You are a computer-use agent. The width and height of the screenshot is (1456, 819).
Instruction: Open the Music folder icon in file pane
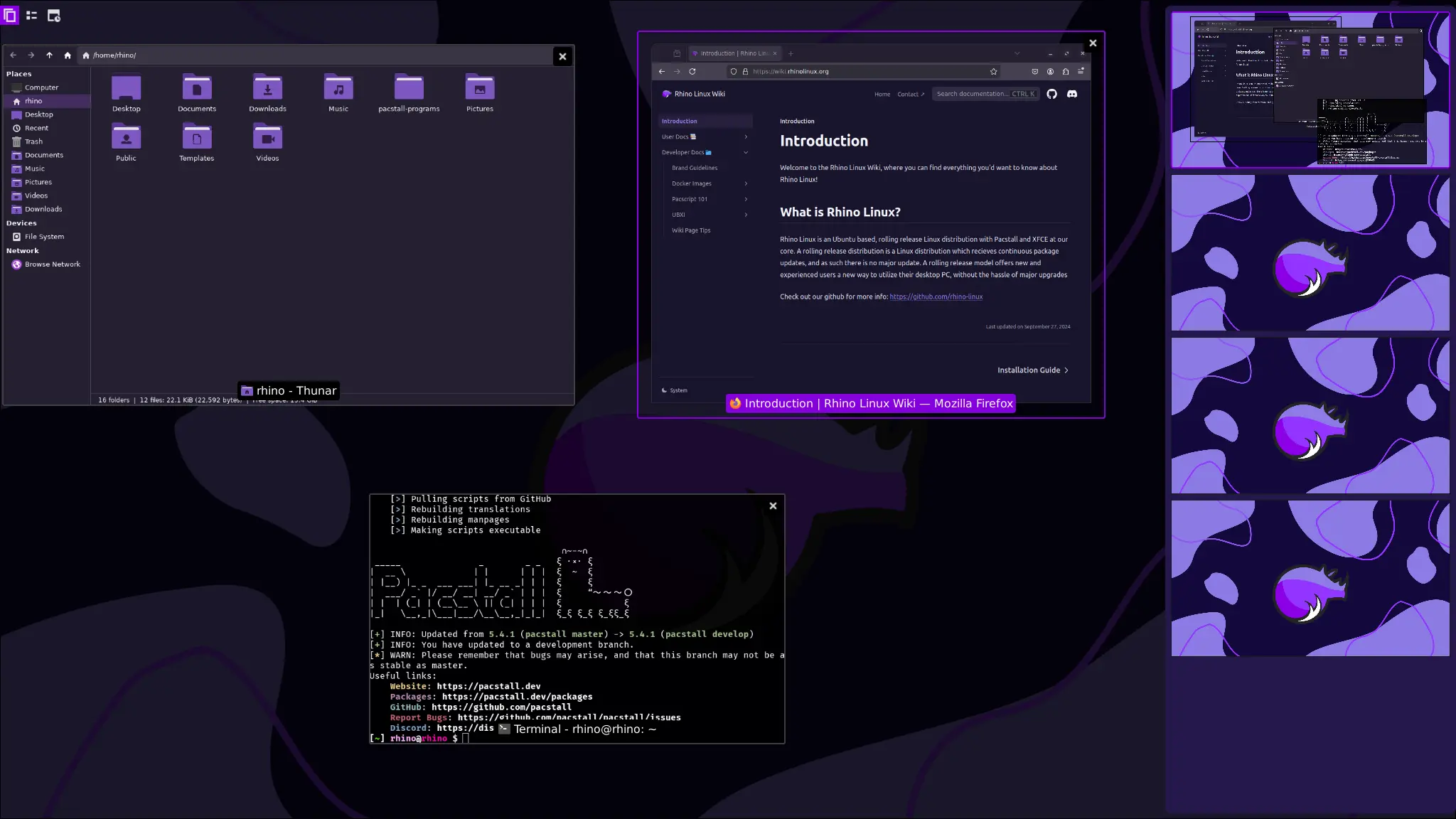[338, 92]
